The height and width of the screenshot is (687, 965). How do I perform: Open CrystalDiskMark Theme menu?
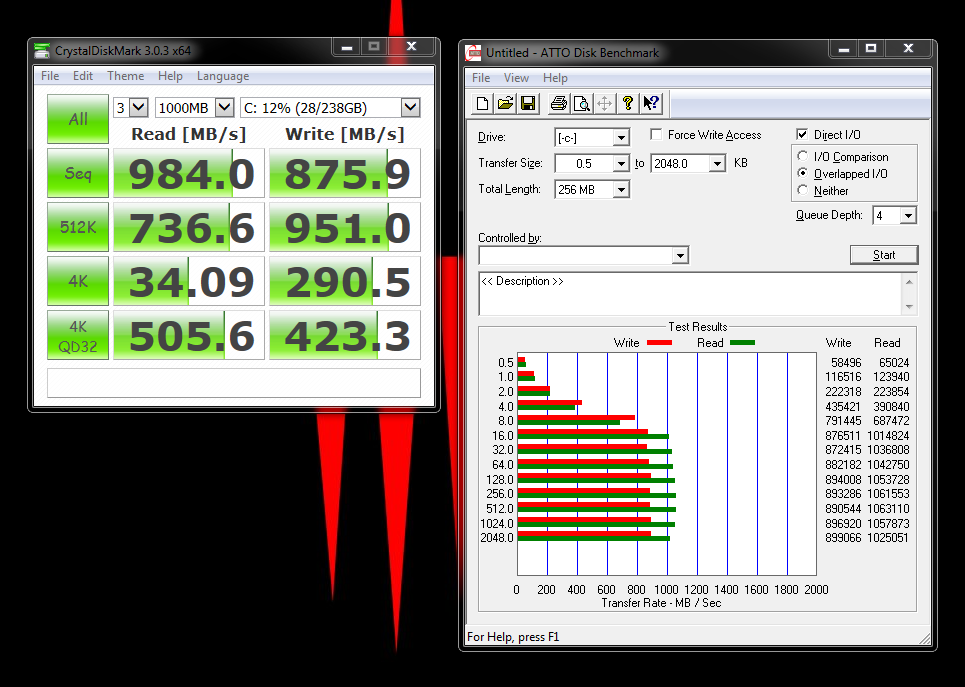126,76
